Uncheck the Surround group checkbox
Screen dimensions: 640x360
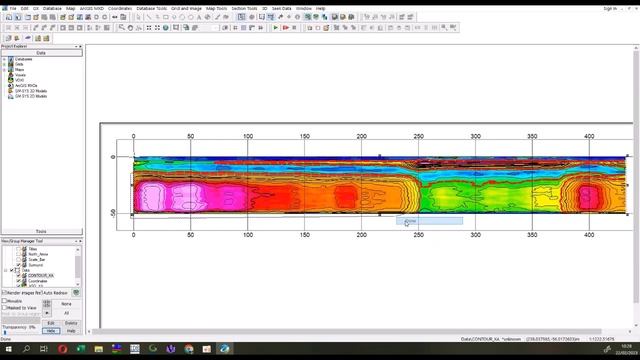18,265
